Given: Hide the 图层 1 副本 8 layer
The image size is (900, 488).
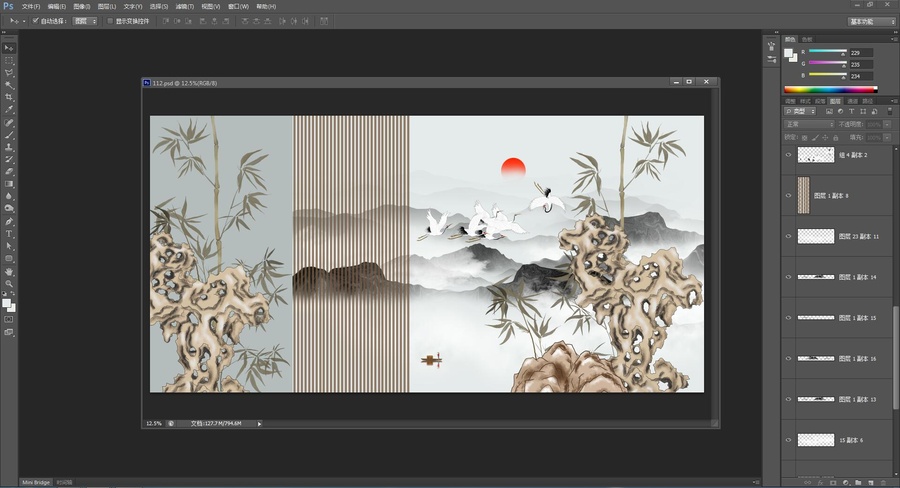Looking at the screenshot, I should coord(788,196).
